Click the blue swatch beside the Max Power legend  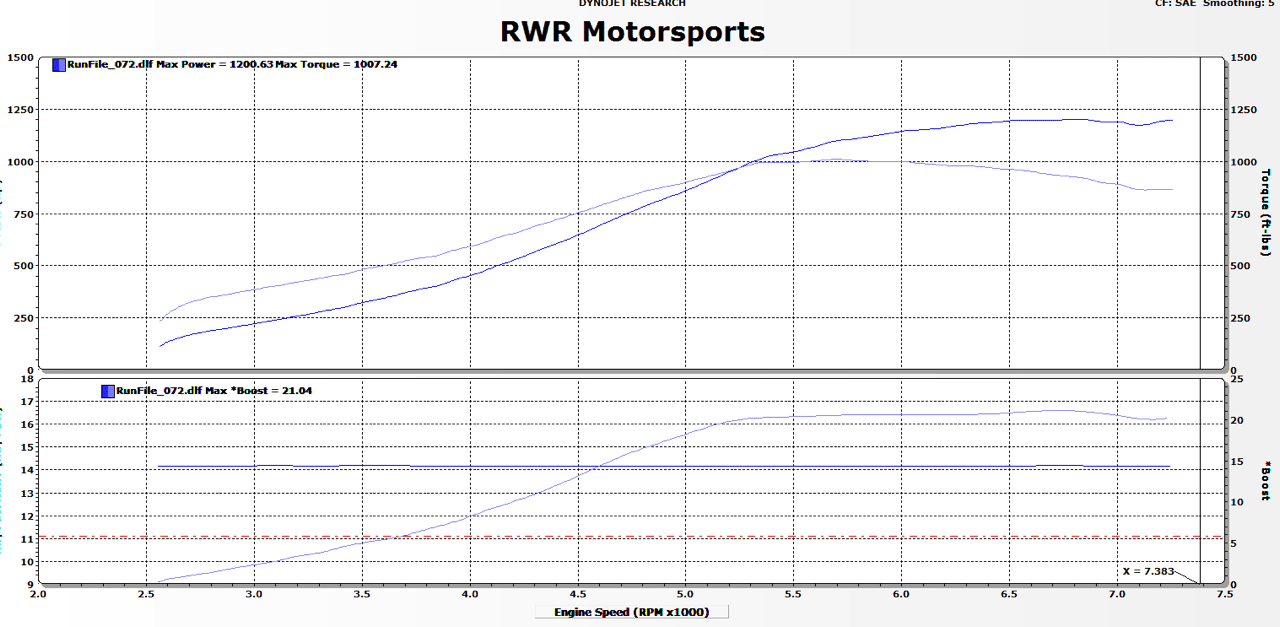coord(59,65)
